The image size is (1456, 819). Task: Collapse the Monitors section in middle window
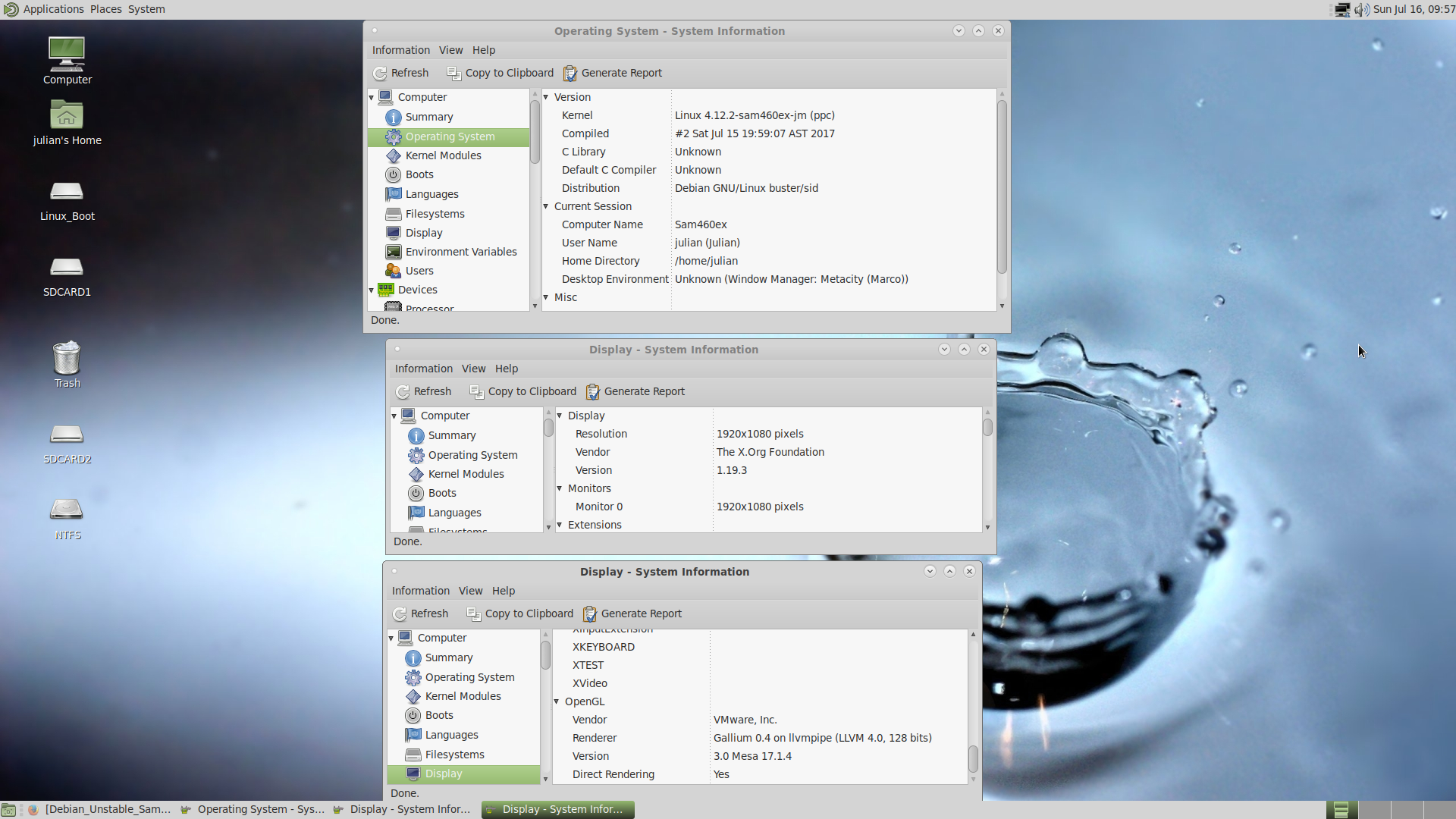click(560, 488)
